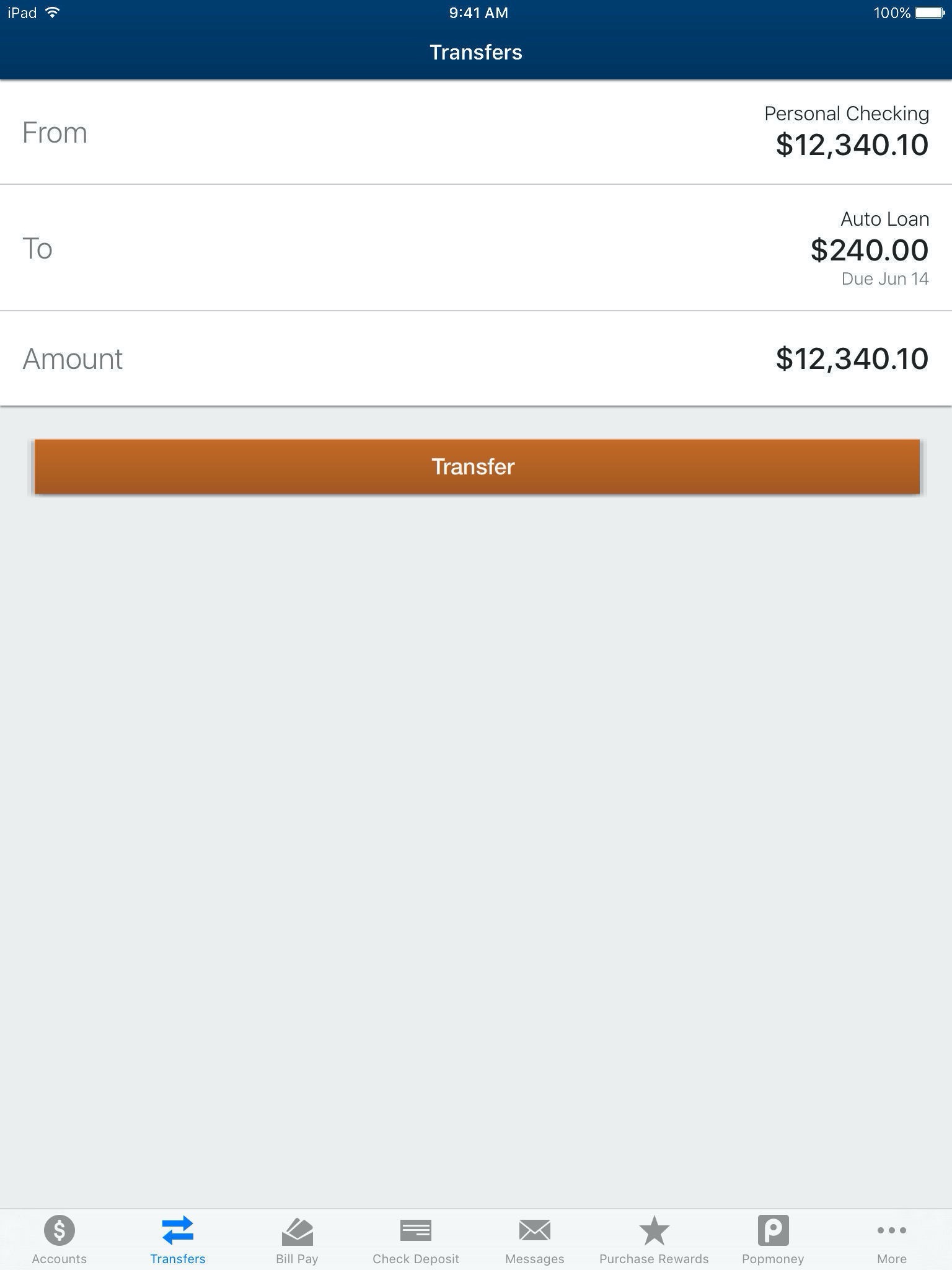
Task: Tap the 9:41 AM clock
Action: [x=478, y=12]
